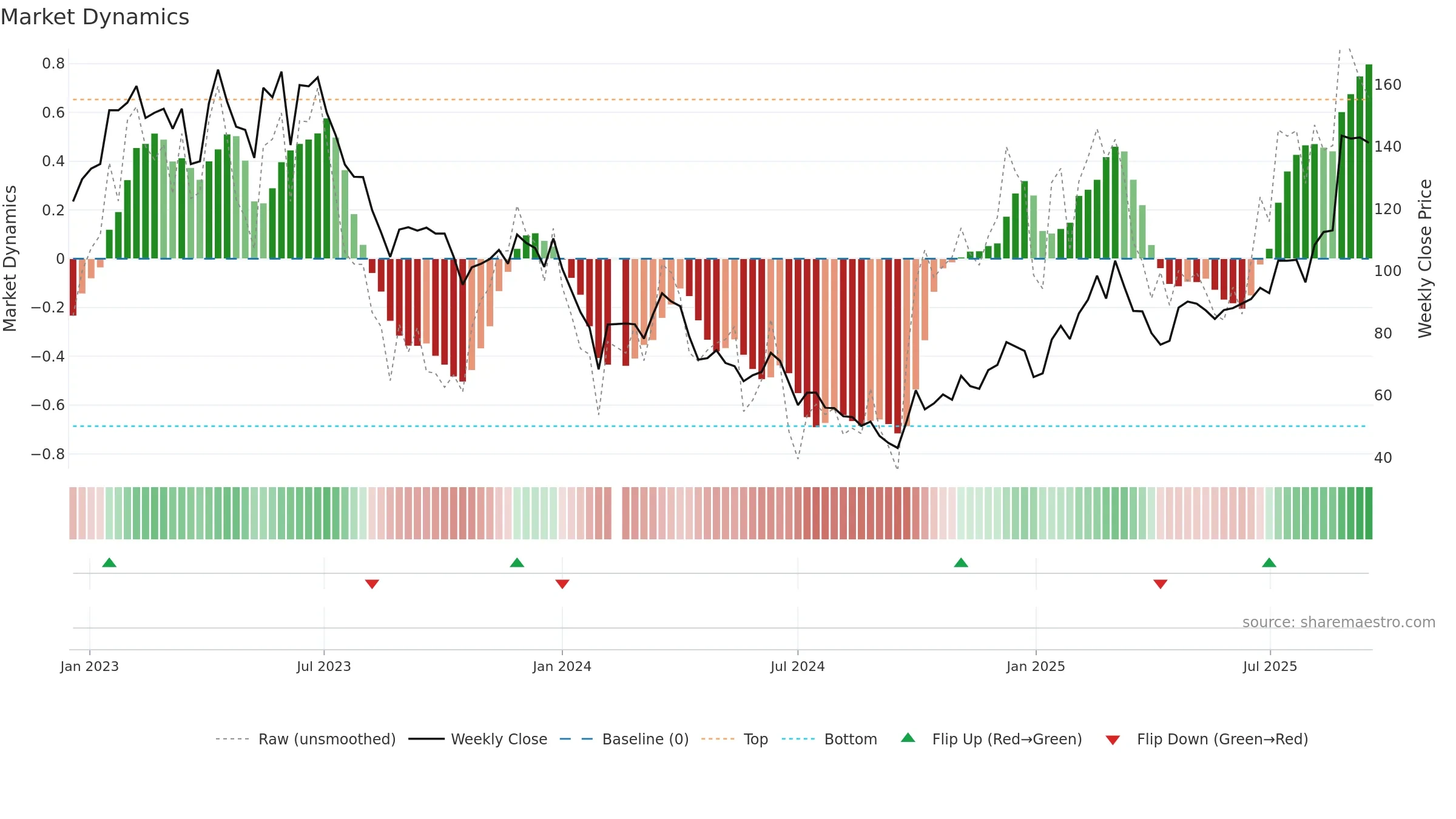Toggle the Flip Up (Red→Green) legend entry
Screen dimensions: 1456x819
991,739
